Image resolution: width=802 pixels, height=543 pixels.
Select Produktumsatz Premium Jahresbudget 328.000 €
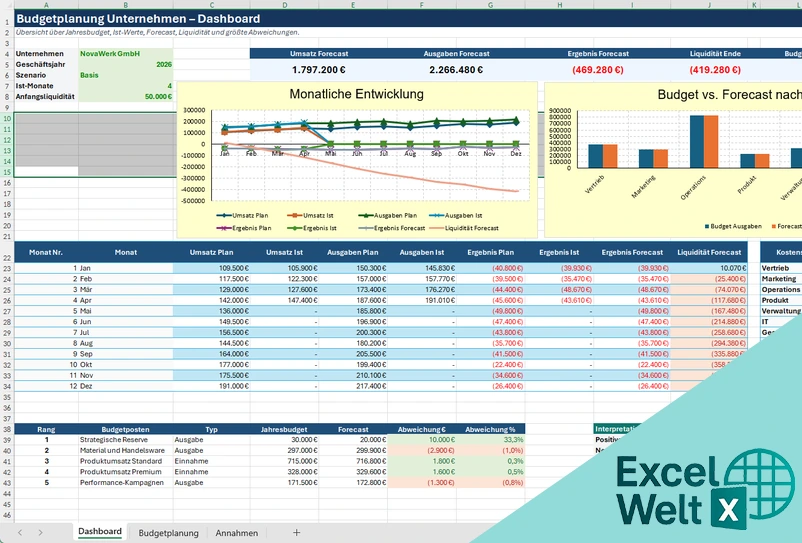tap(284, 472)
